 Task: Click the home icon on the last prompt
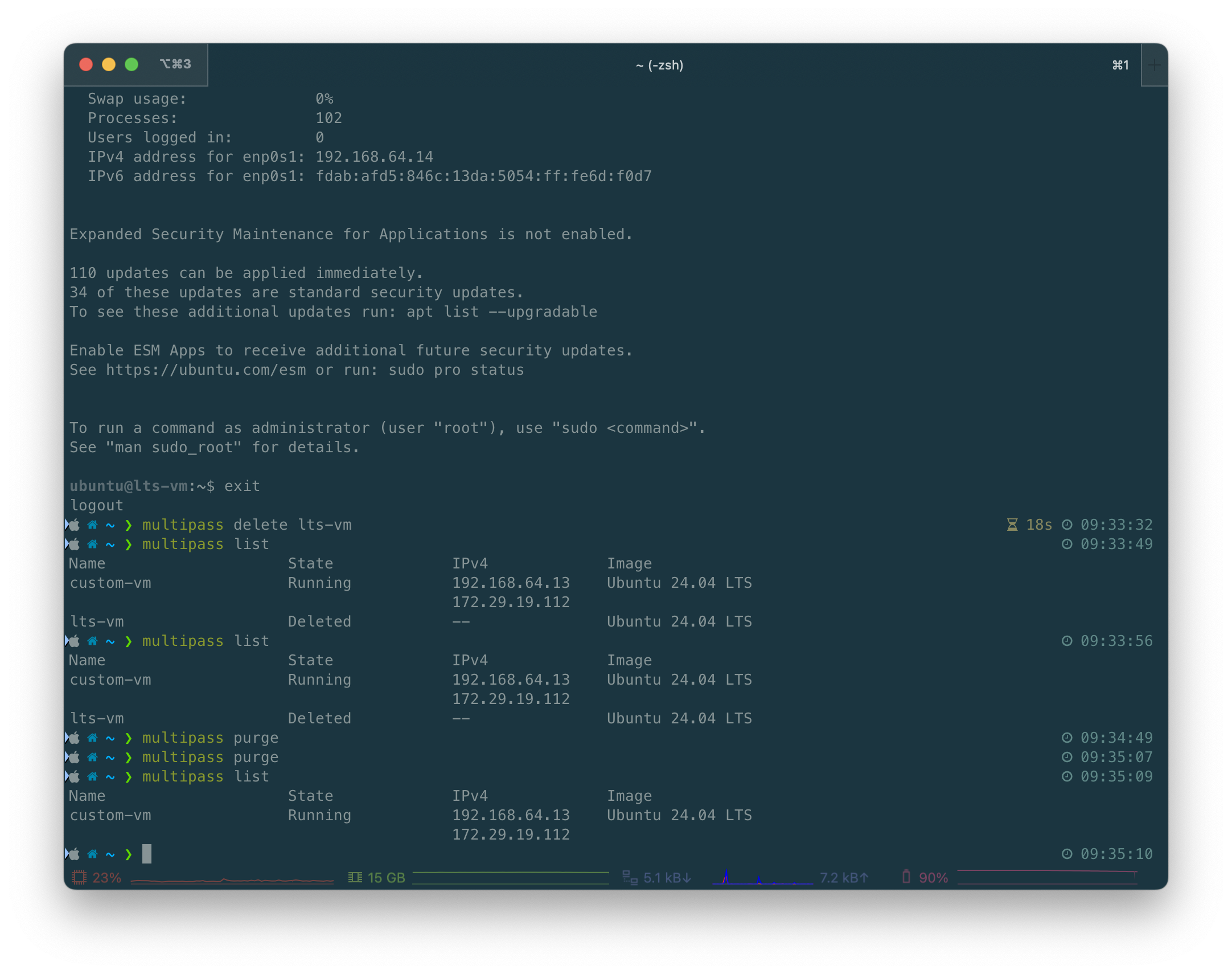pos(92,854)
